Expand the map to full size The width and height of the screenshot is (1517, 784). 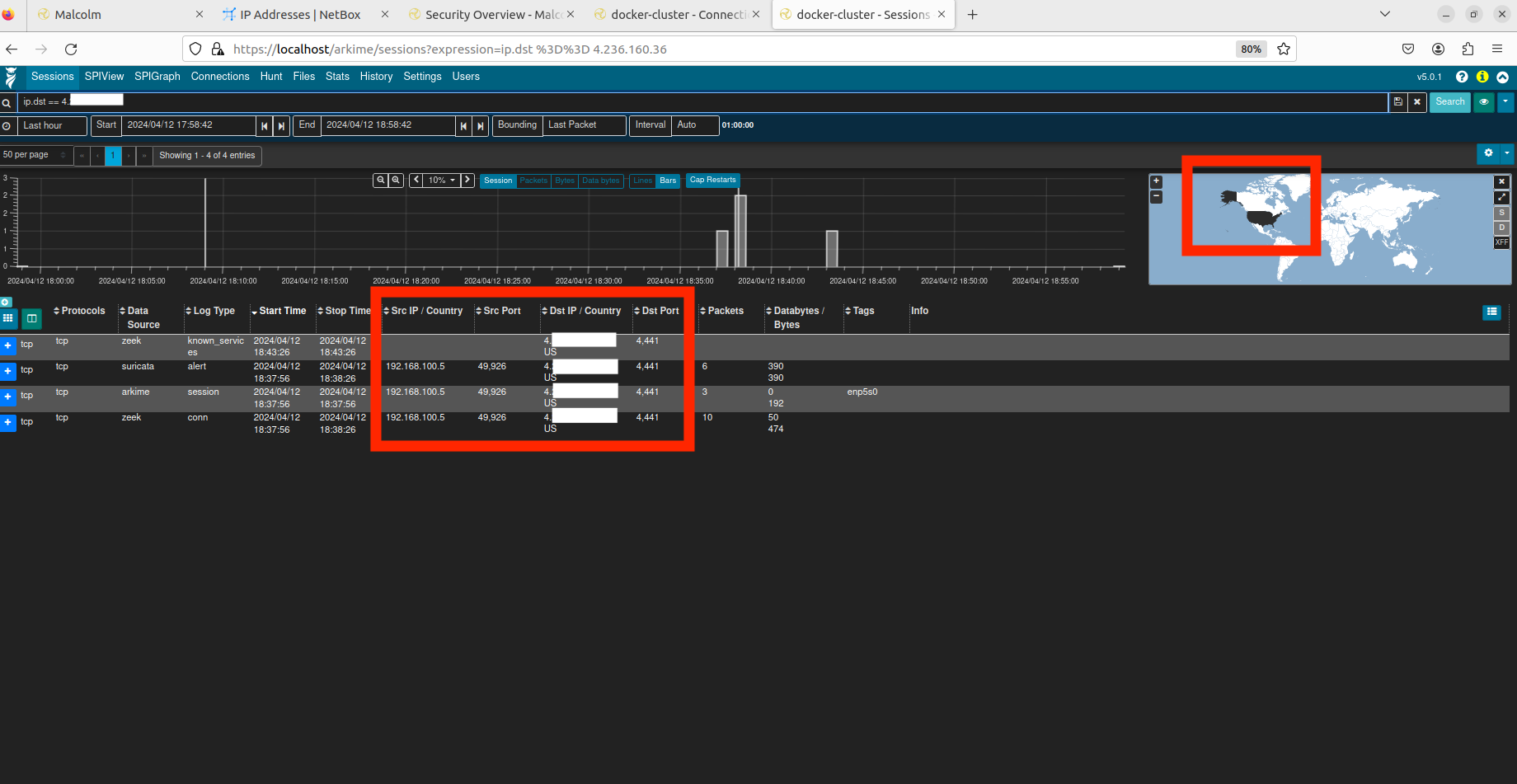coord(1501,198)
